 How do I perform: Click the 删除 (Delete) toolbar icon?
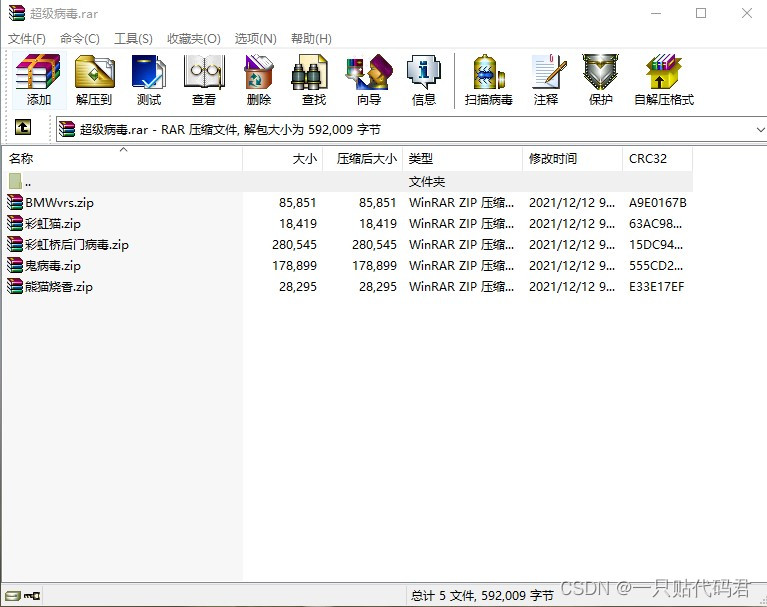[259, 81]
